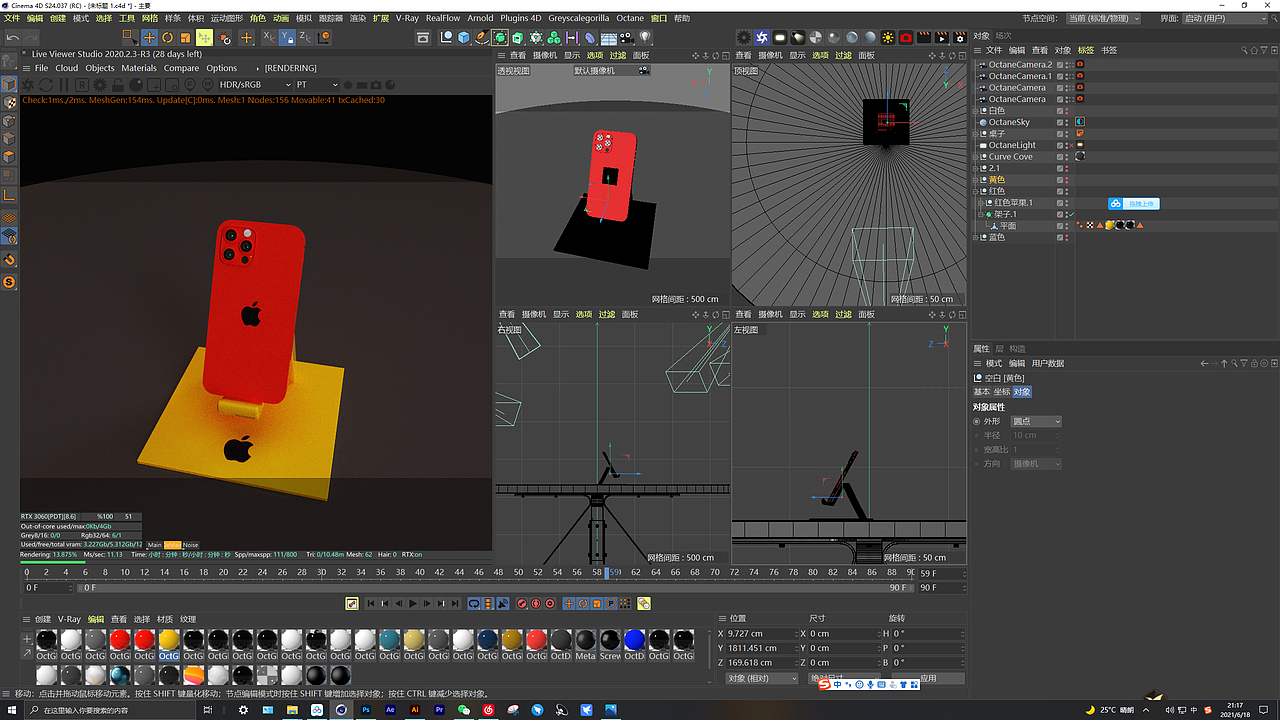Open the floor grid icon in toolbar
Image resolution: width=1280 pixels, height=720 pixels.
[609, 38]
